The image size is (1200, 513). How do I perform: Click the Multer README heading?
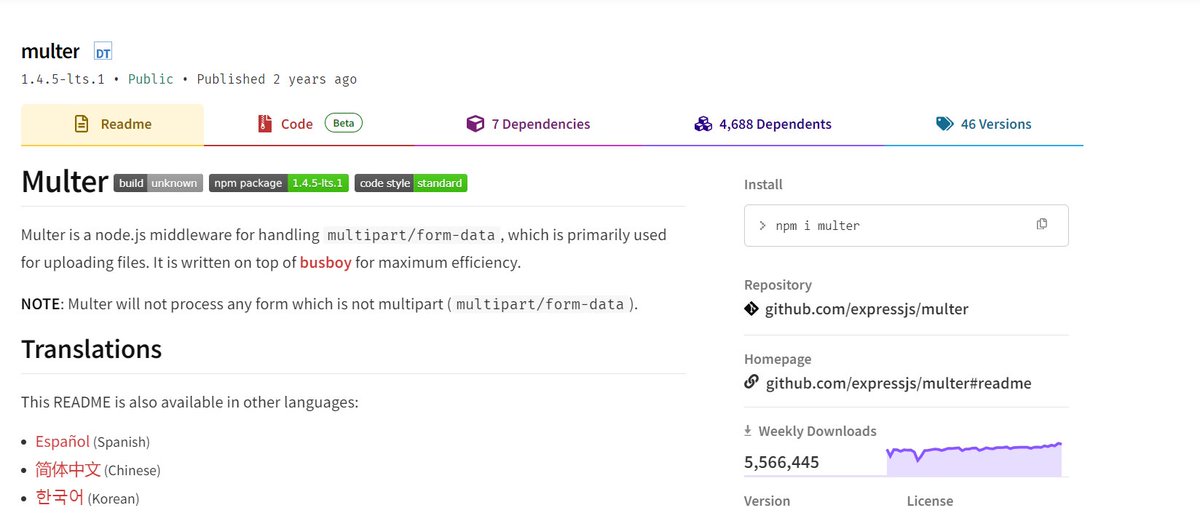click(x=64, y=182)
